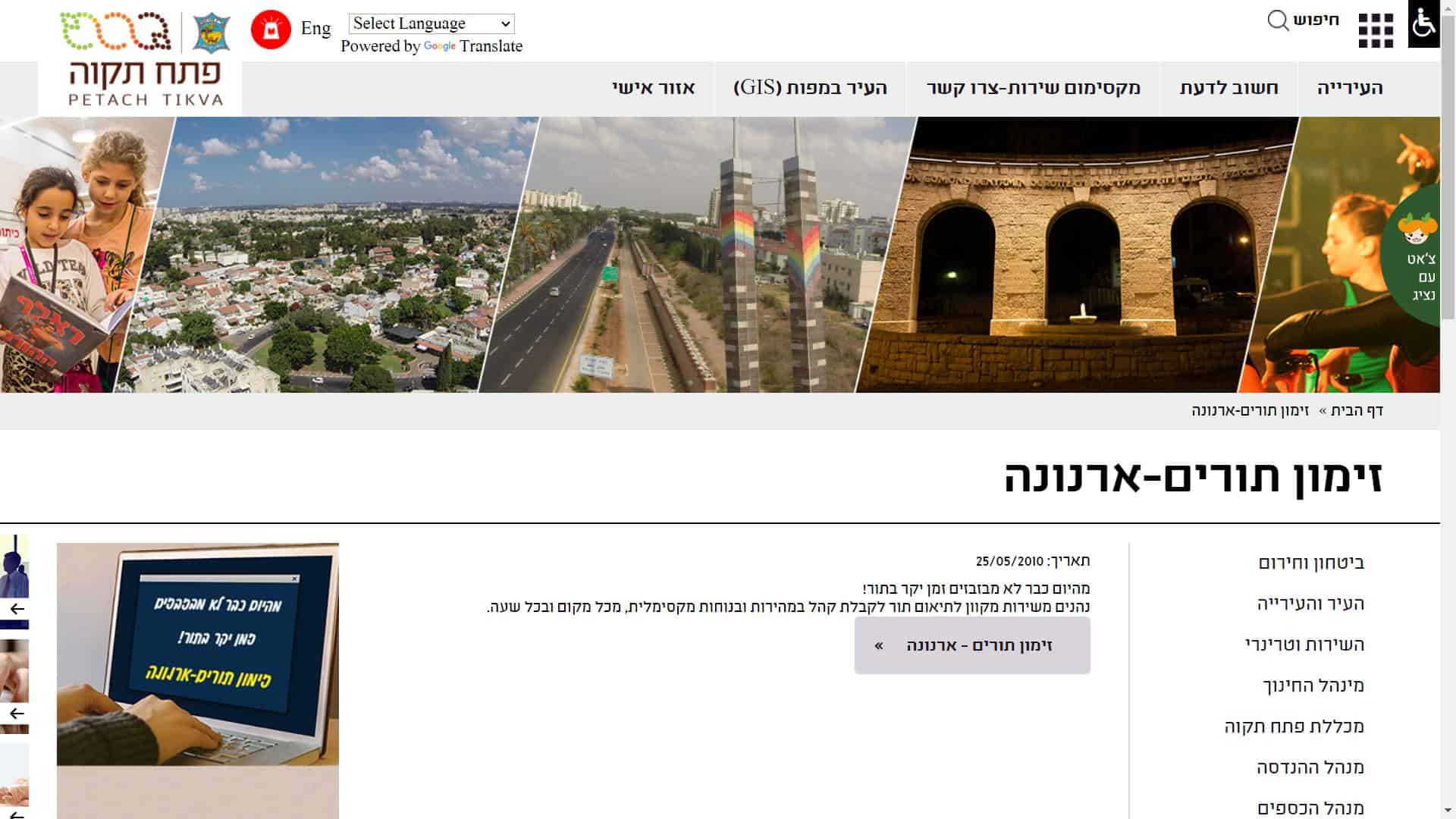The width and height of the screenshot is (1456, 819).
Task: Open העיר במפות (GIS) menu
Action: [810, 88]
